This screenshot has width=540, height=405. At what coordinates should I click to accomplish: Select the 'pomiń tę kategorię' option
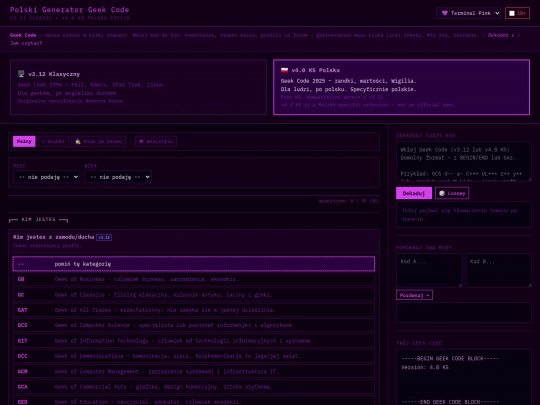pyautogui.click(x=194, y=264)
